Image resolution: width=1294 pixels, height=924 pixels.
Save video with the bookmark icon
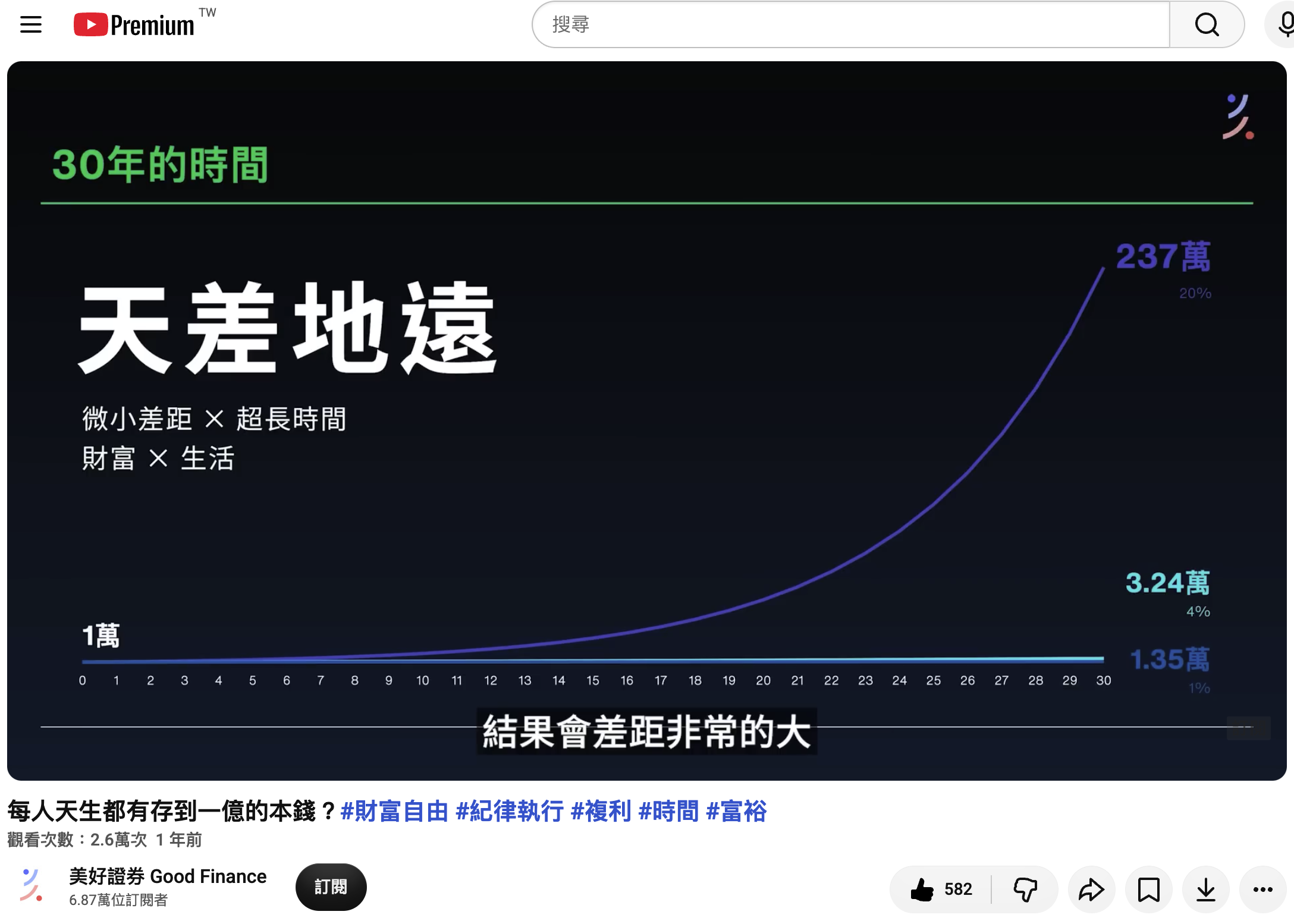[1148, 889]
